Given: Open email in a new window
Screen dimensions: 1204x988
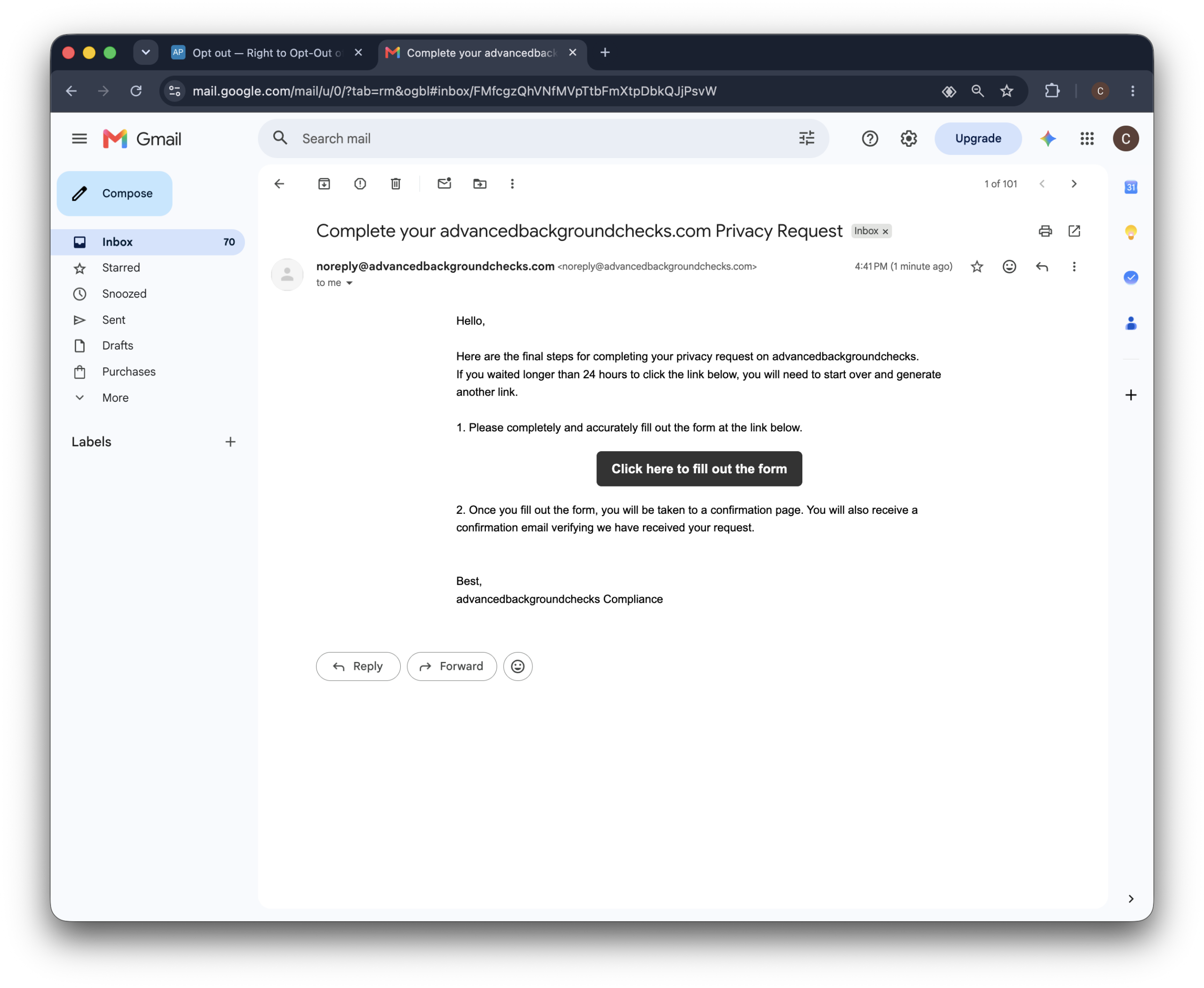Looking at the screenshot, I should pos(1074,231).
